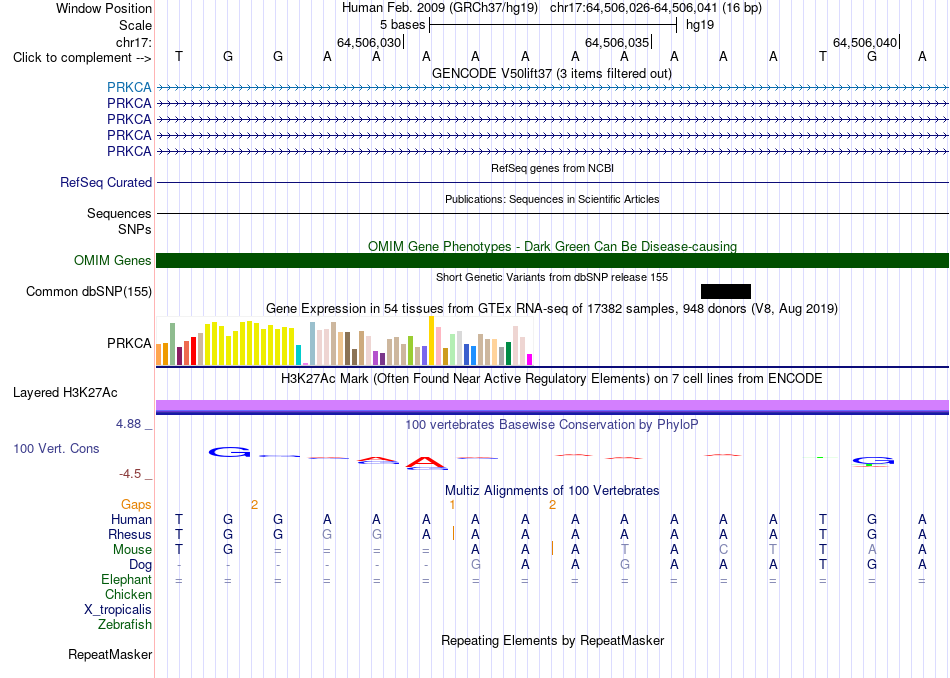Click 'Repeating Elements by RepeatMasker' title
The height and width of the screenshot is (678, 950).
pos(552,640)
